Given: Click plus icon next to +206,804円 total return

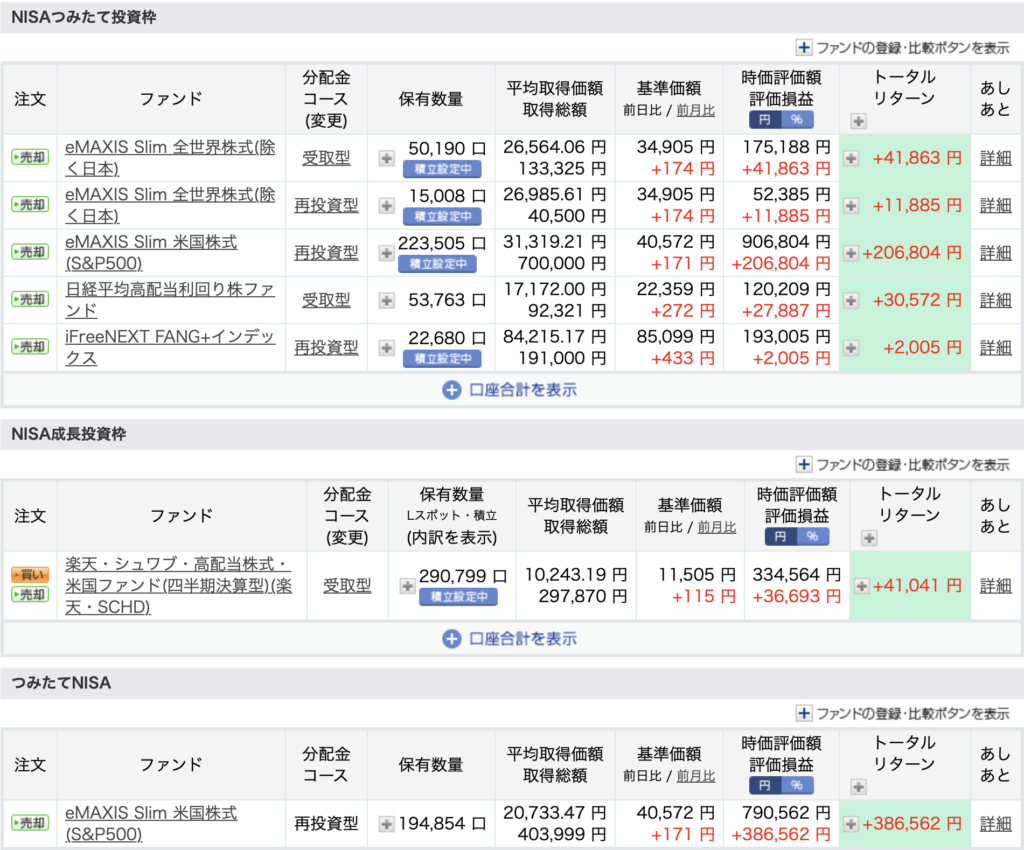Looking at the screenshot, I should pyautogui.click(x=850, y=253).
